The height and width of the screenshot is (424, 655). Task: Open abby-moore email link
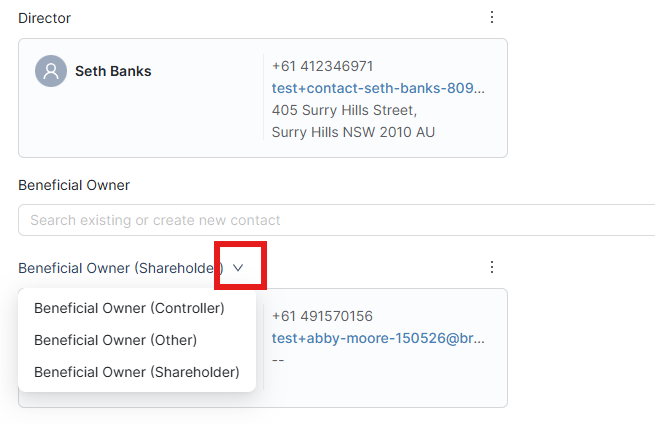(378, 338)
